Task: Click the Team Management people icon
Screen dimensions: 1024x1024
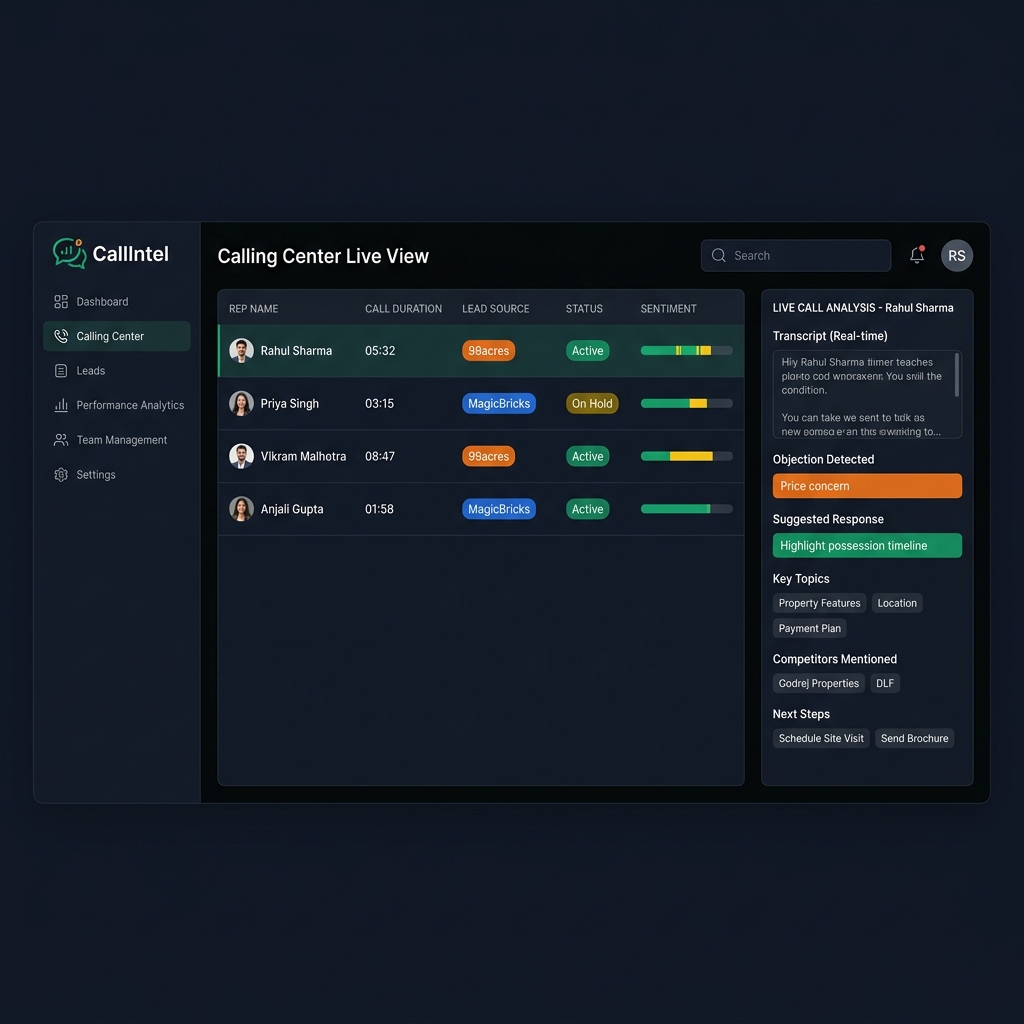Action: click(x=61, y=440)
